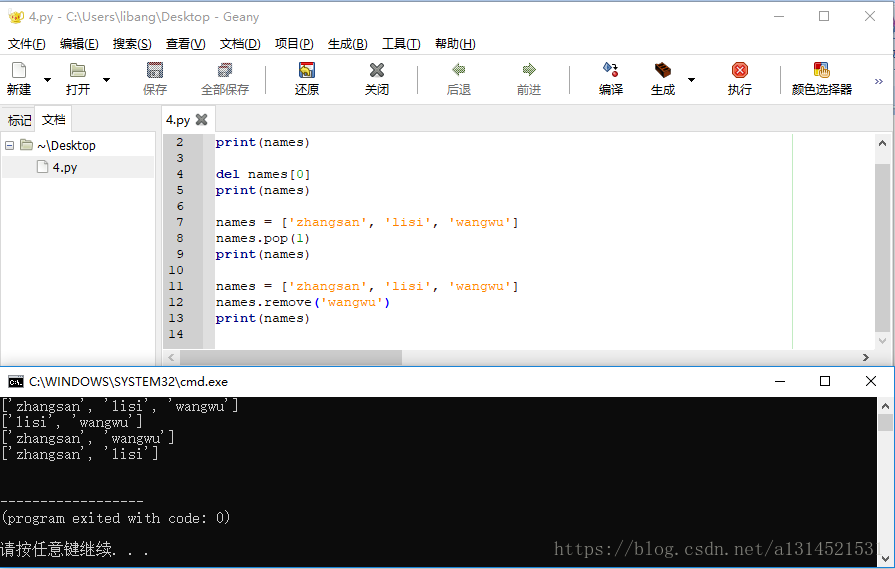This screenshot has width=895, height=569.
Task: Close the 4.py editor tab
Action: (x=201, y=119)
